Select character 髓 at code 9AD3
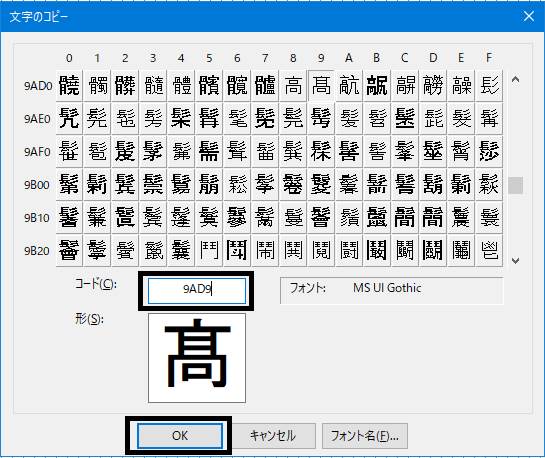Viewport: 545px width, 458px height. [x=153, y=85]
